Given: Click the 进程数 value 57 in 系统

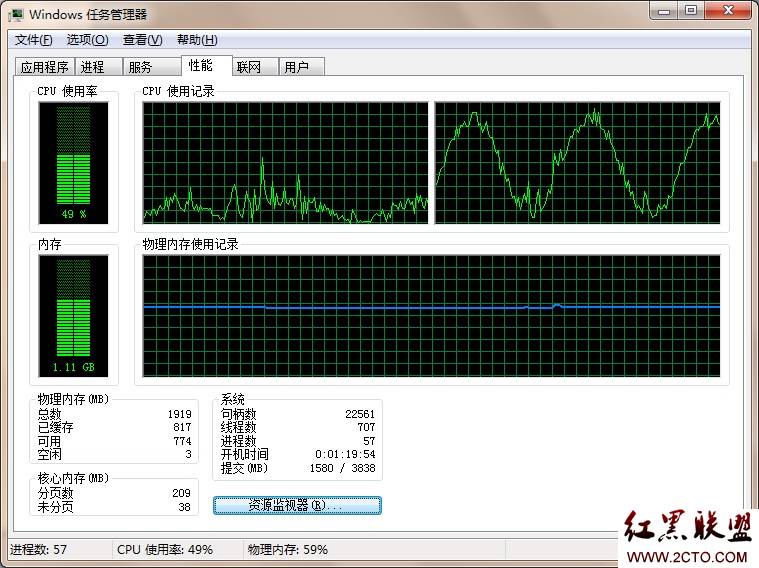Looking at the screenshot, I should (369, 441).
